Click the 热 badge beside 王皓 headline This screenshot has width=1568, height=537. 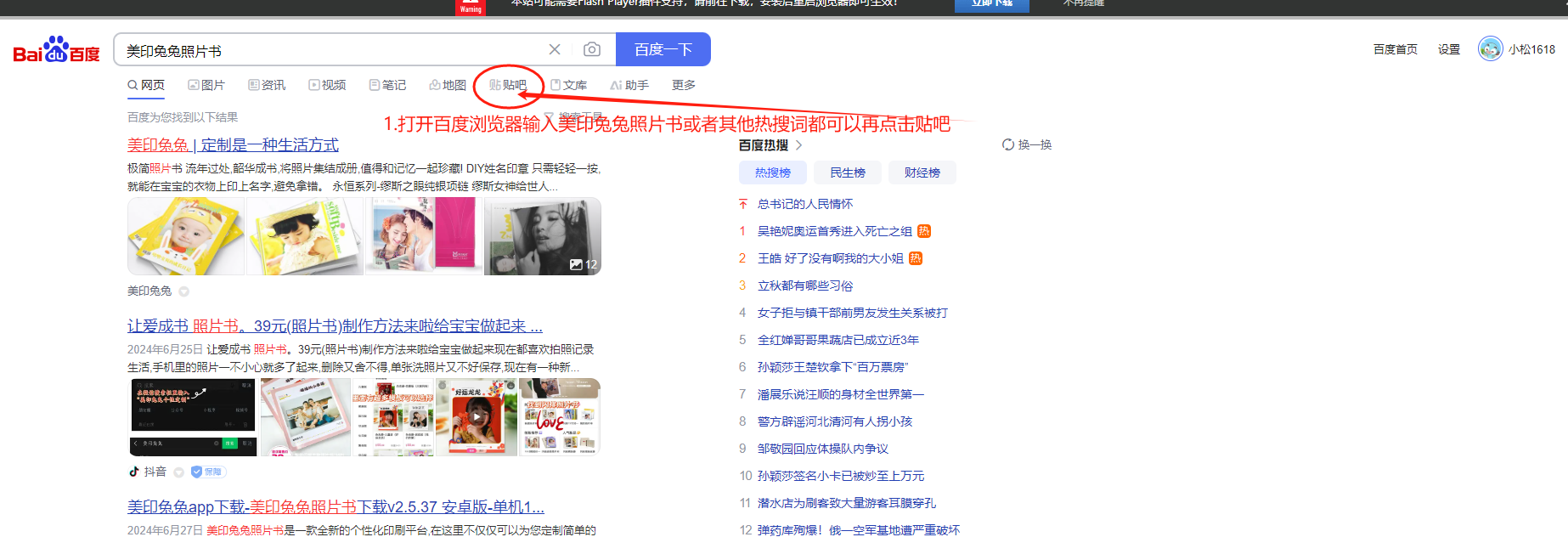pyautogui.click(x=916, y=258)
